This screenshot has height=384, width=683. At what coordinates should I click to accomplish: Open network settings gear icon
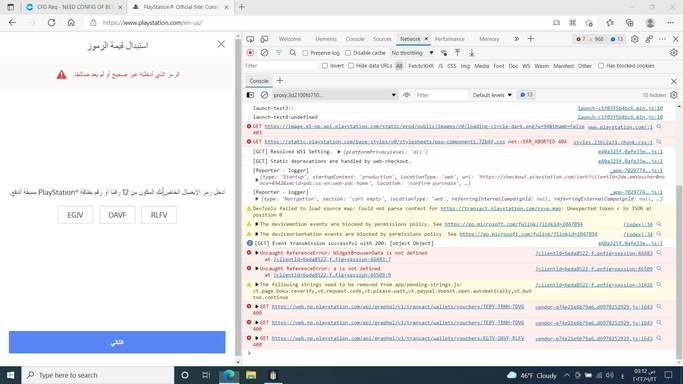click(674, 53)
